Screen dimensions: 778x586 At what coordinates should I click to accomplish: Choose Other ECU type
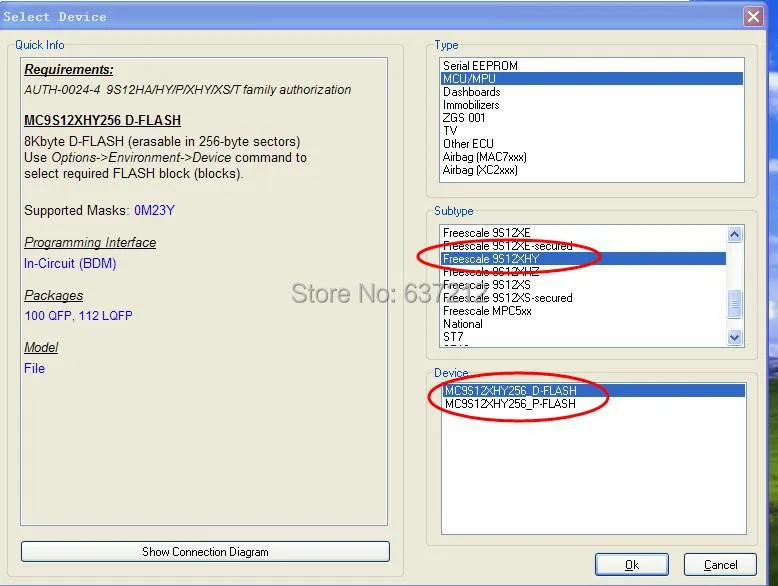(591, 144)
